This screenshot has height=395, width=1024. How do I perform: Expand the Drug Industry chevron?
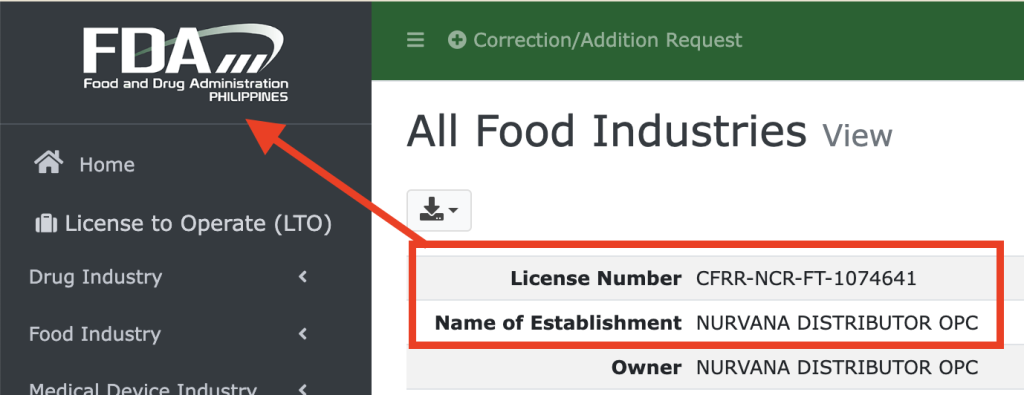[302, 277]
